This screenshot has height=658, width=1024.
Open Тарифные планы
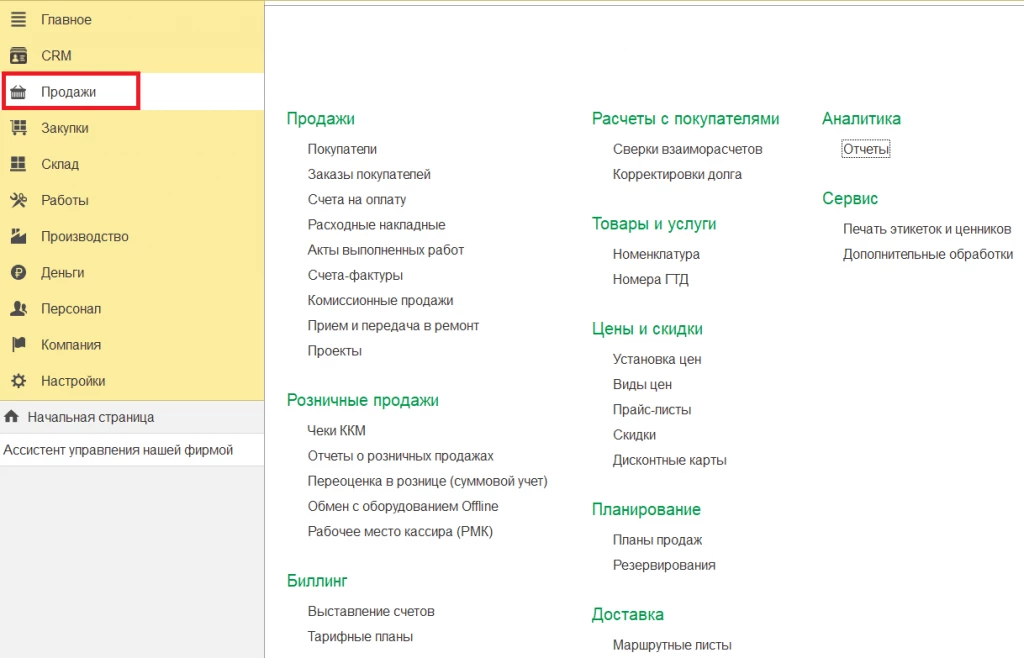click(x=360, y=636)
